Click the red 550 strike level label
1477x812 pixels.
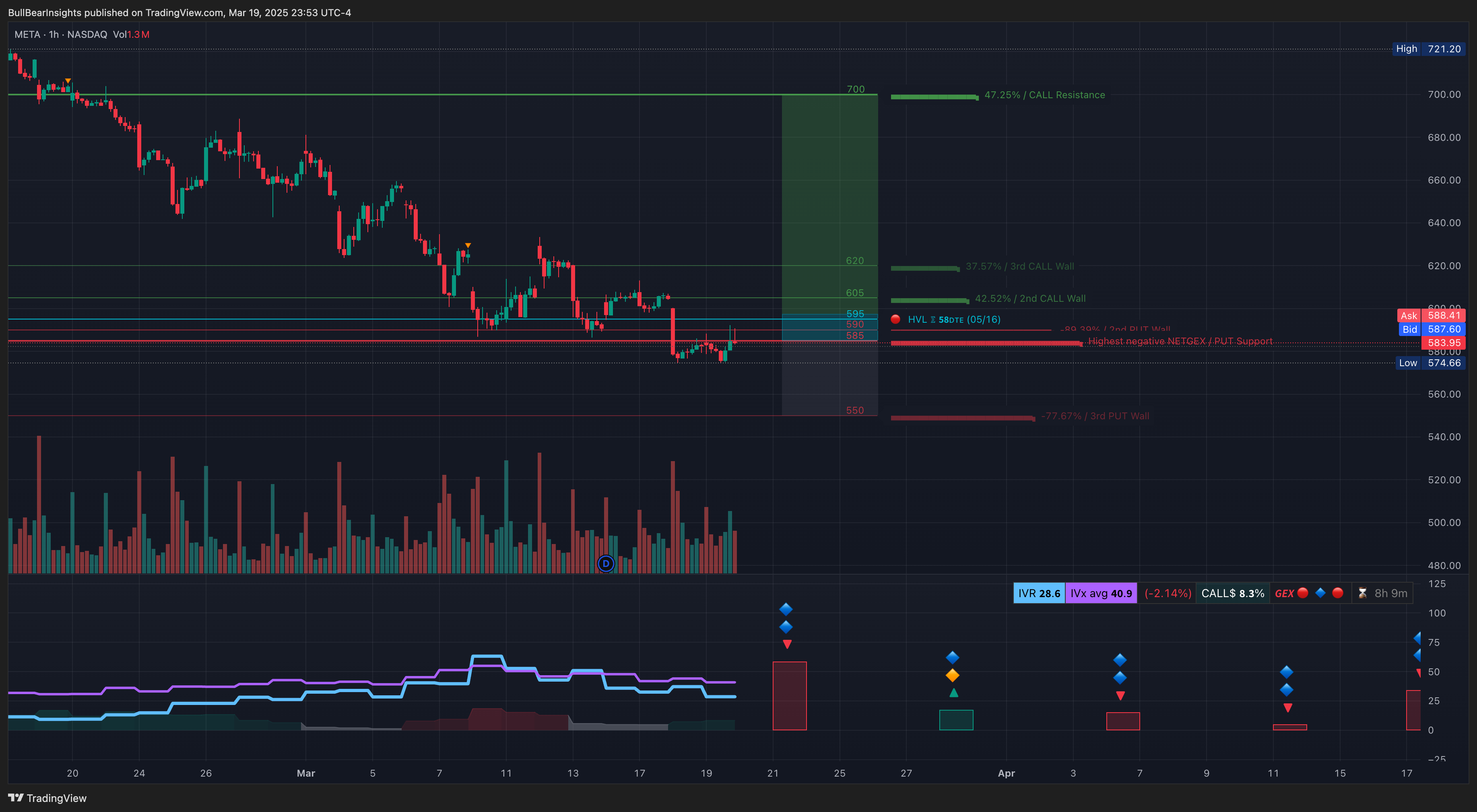pos(854,410)
